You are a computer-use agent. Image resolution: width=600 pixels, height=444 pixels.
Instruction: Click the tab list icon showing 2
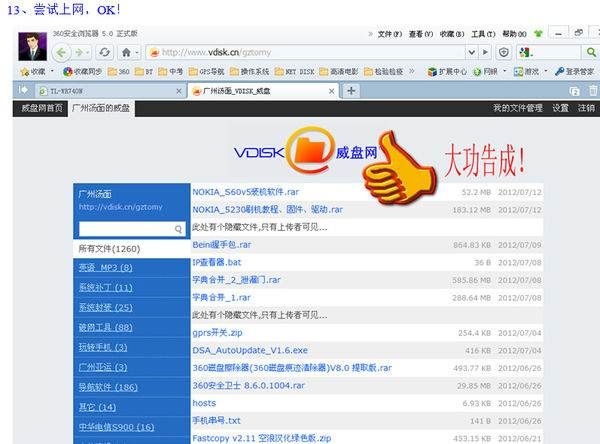coord(574,91)
